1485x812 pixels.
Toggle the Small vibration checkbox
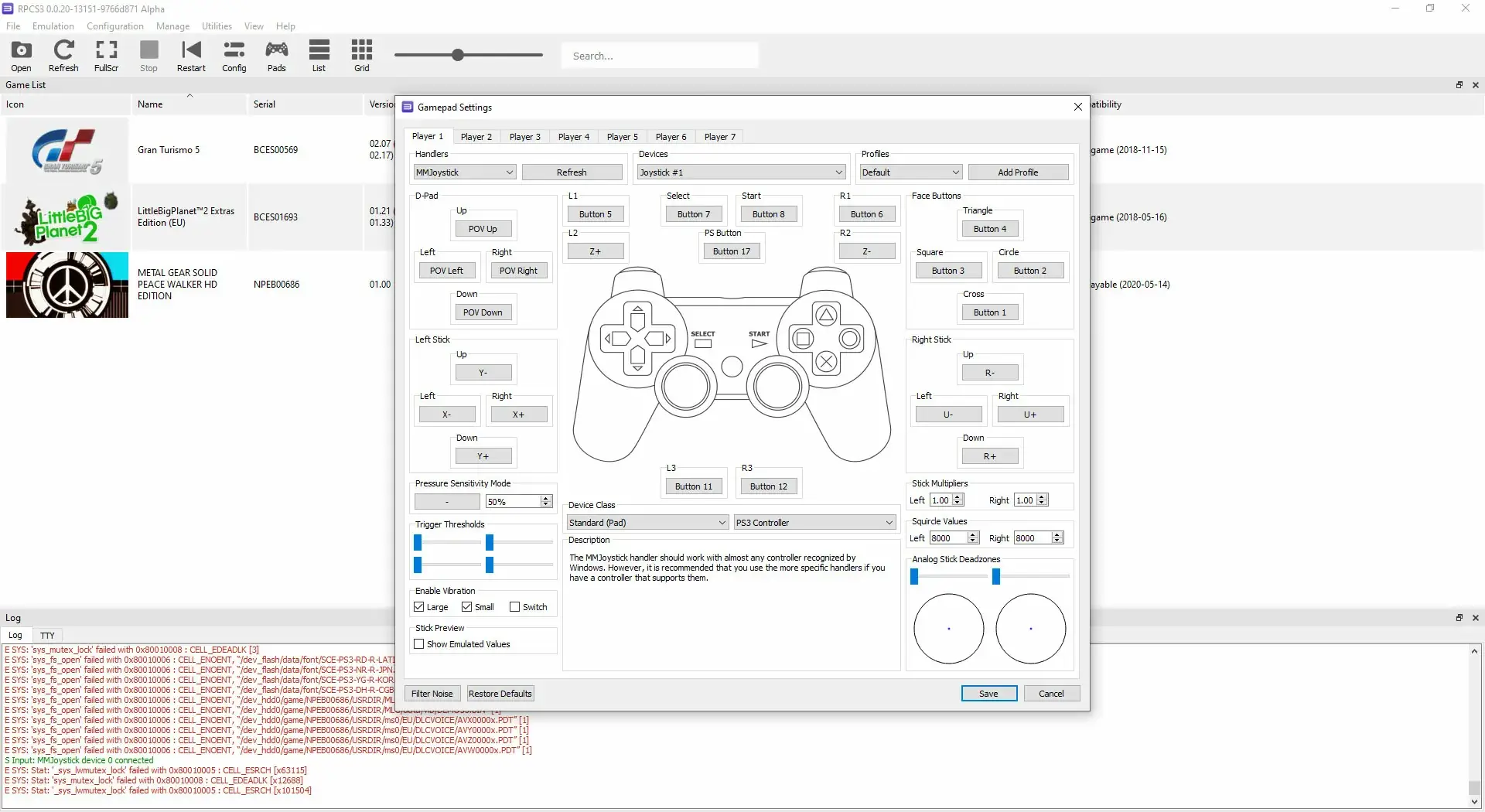[x=466, y=607]
